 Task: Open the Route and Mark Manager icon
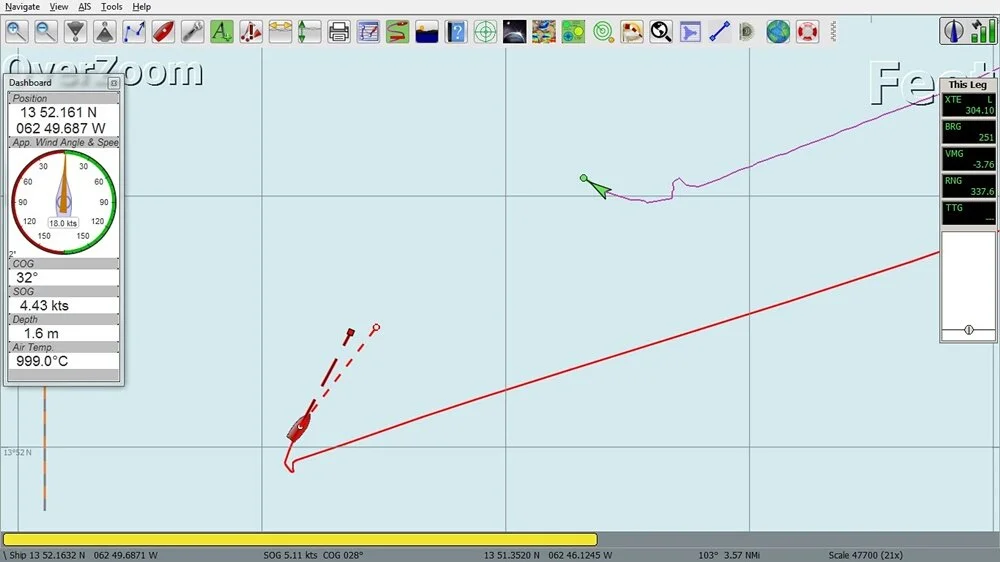point(368,31)
